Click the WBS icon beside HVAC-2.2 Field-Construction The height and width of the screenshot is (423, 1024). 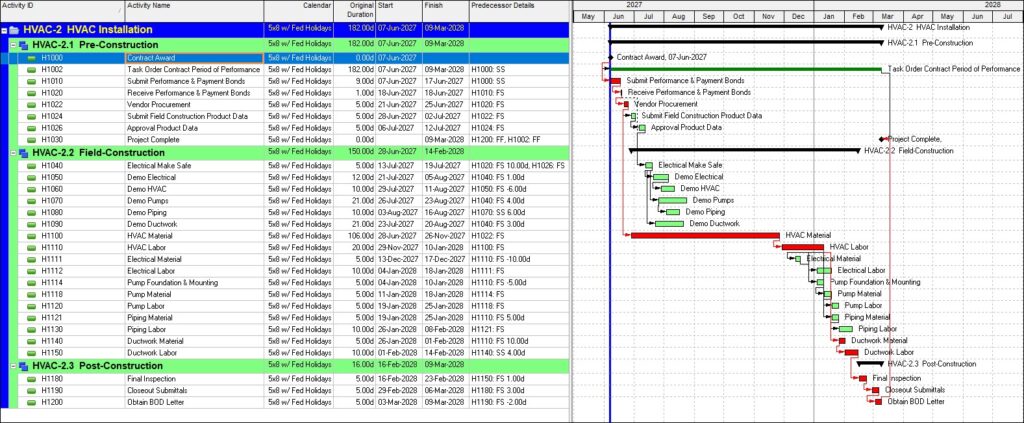(x=24, y=153)
